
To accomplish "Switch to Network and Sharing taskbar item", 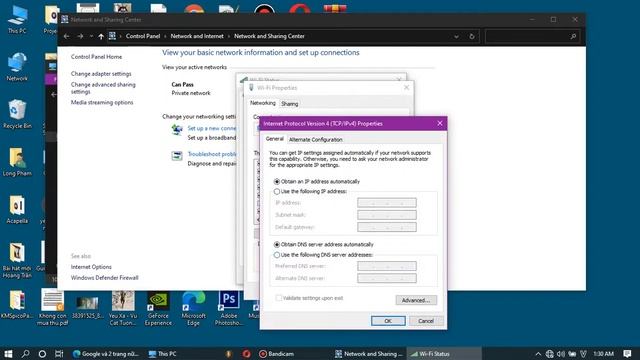I will (369, 353).
